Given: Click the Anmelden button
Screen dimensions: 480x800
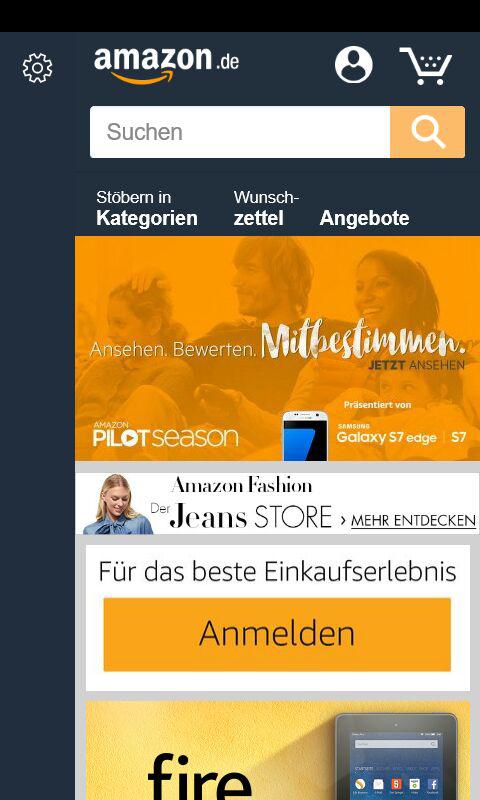Looking at the screenshot, I should coord(277,634).
